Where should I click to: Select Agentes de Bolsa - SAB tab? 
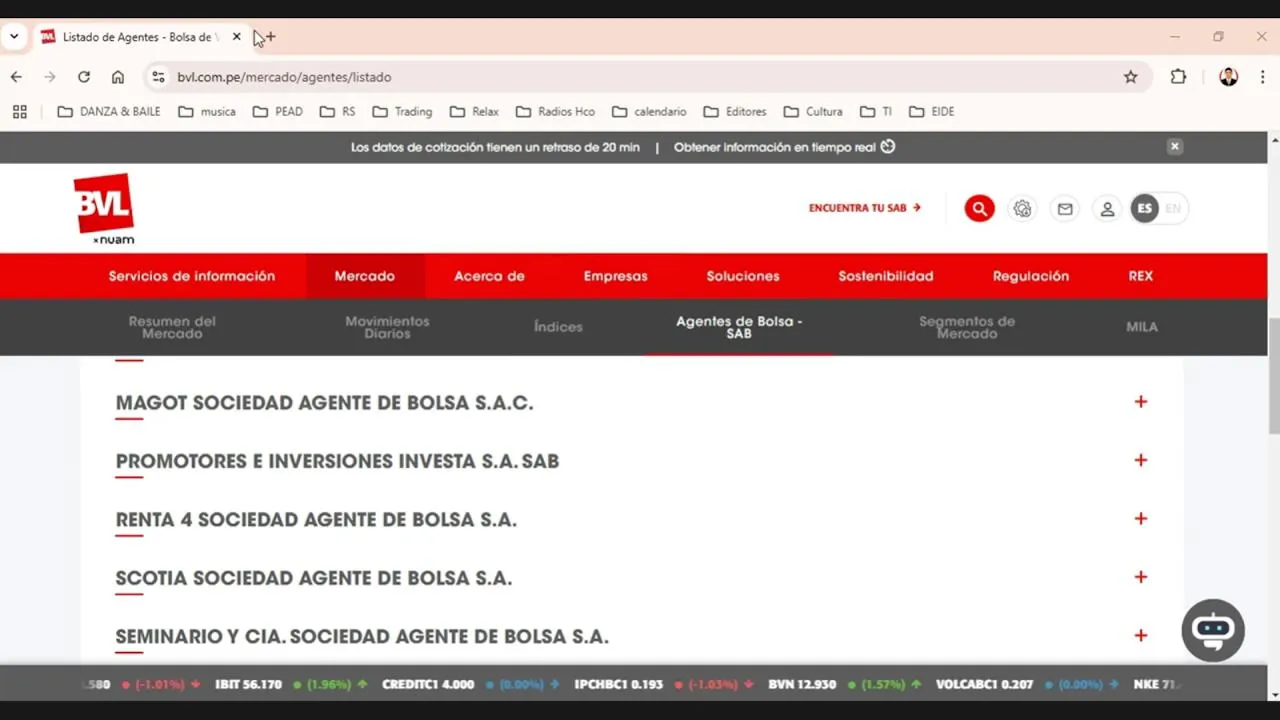pyautogui.click(x=739, y=327)
